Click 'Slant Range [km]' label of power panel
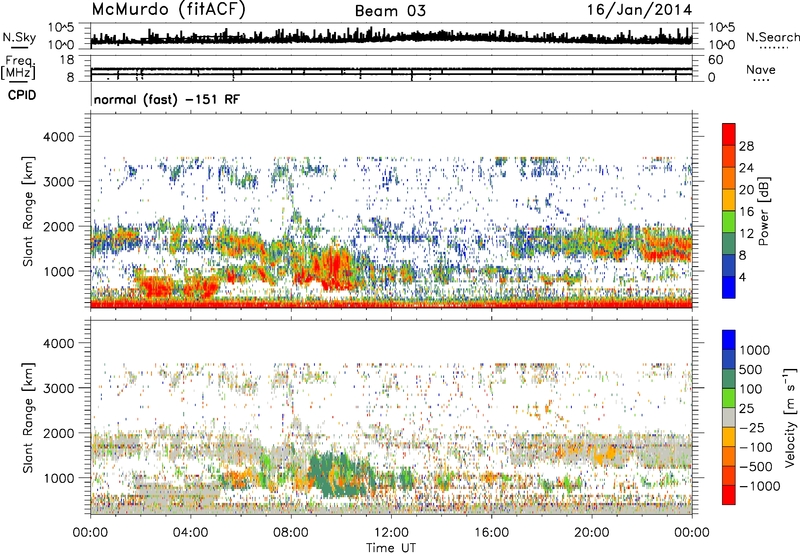800x554 pixels. point(28,211)
